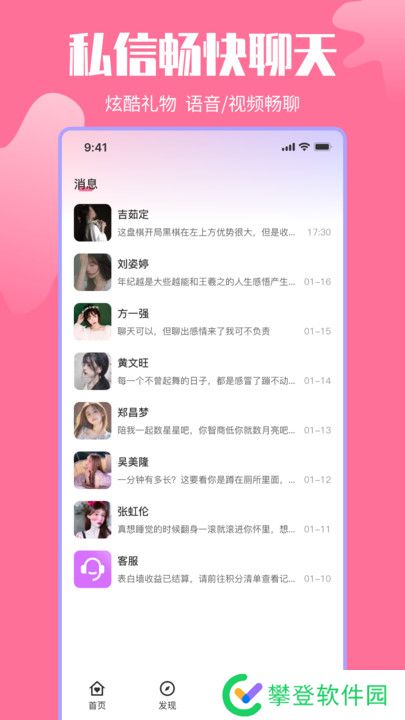The height and width of the screenshot is (720, 405).
Task: Open 张虹伦's message dated 01-11
Action: [x=202, y=520]
